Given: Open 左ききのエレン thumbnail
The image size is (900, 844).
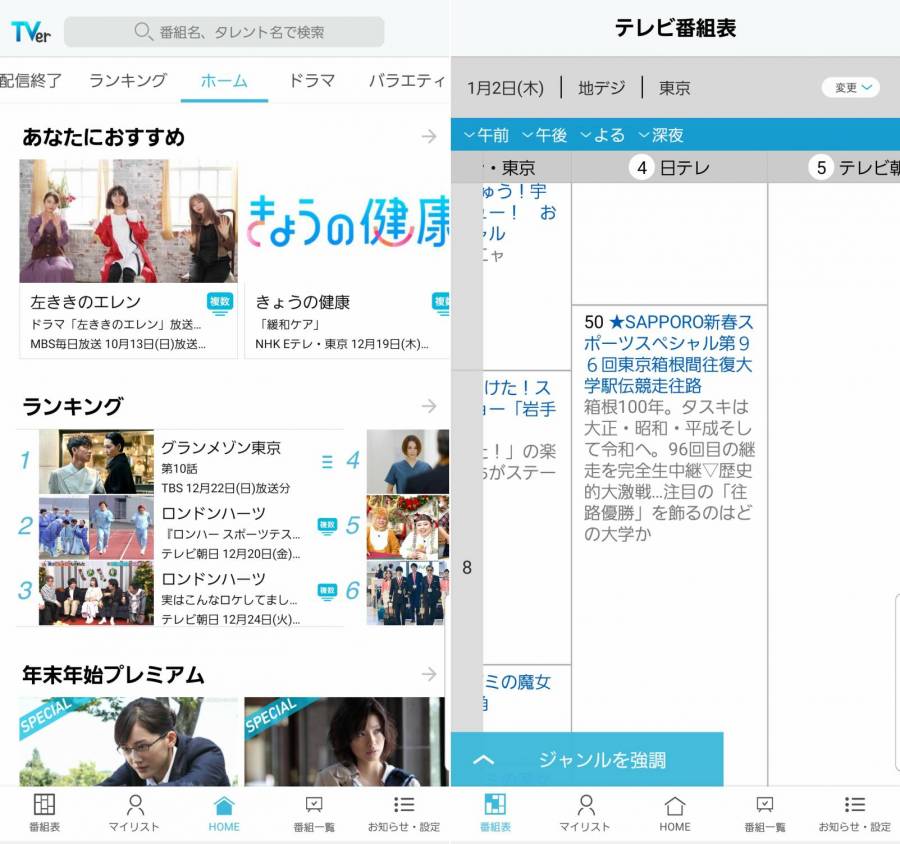Looking at the screenshot, I should [129, 221].
